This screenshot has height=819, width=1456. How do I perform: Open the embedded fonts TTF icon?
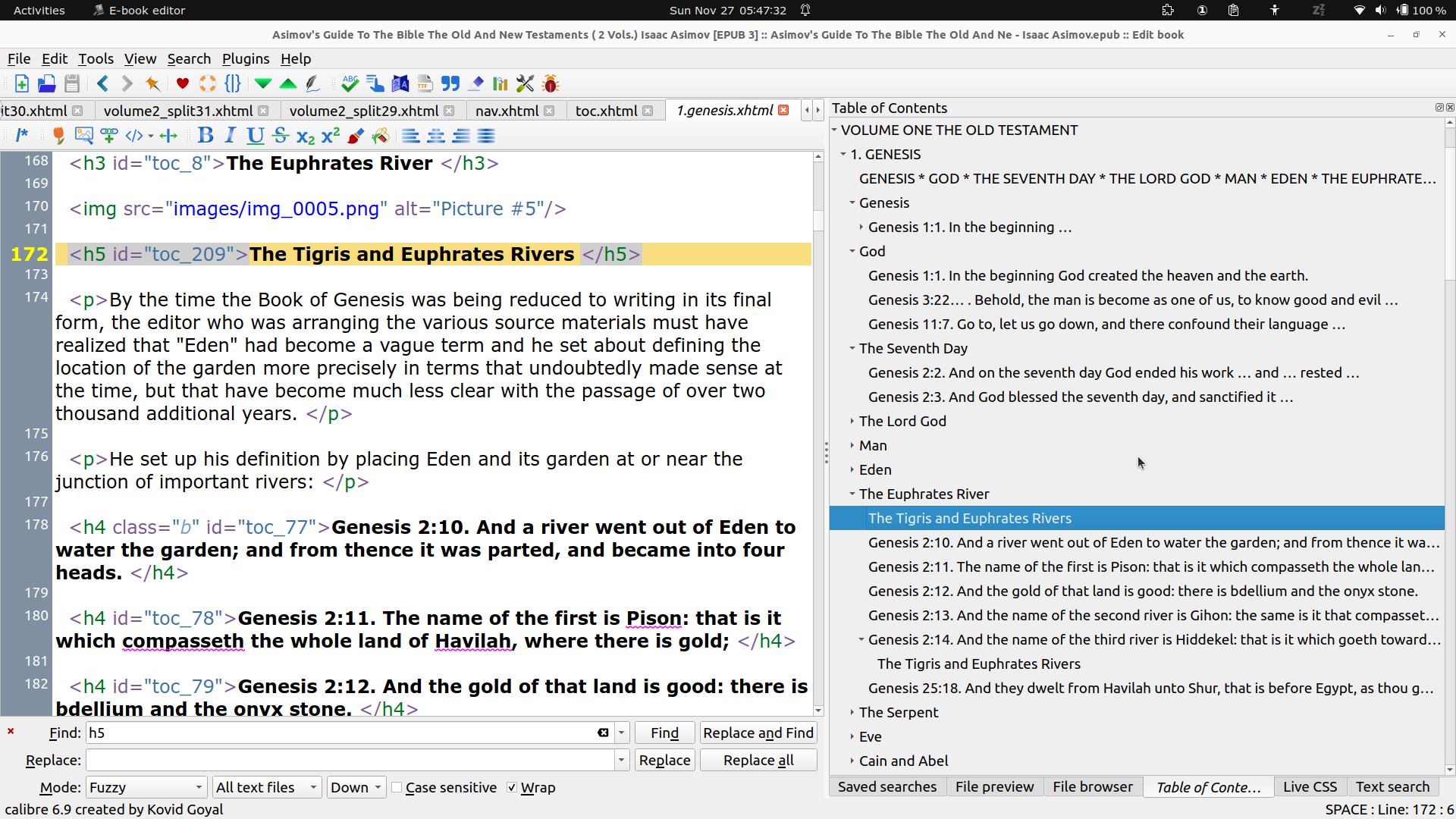425,83
